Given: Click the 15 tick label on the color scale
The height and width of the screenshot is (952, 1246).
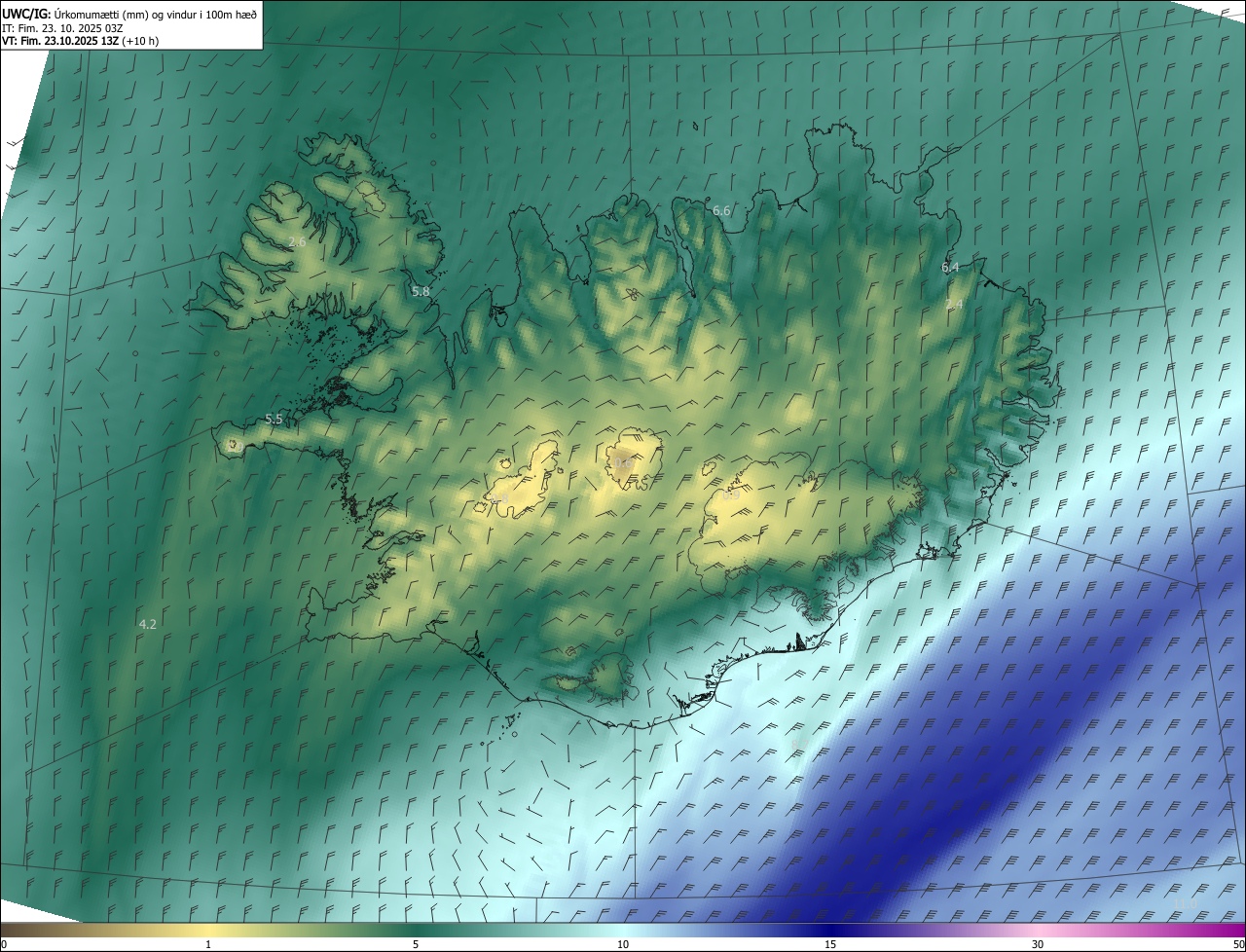Looking at the screenshot, I should (x=830, y=944).
